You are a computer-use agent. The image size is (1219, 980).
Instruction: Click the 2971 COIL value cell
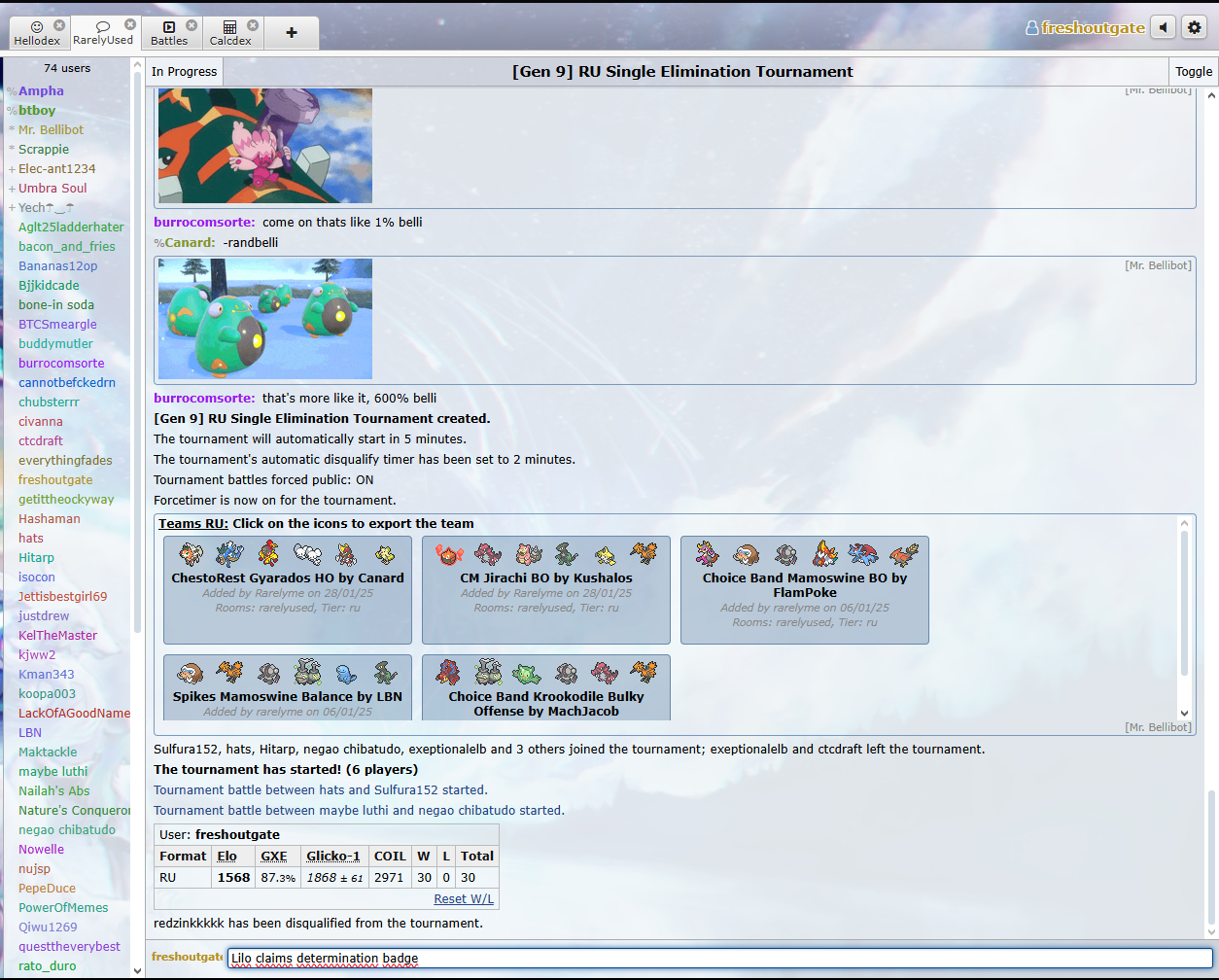388,877
